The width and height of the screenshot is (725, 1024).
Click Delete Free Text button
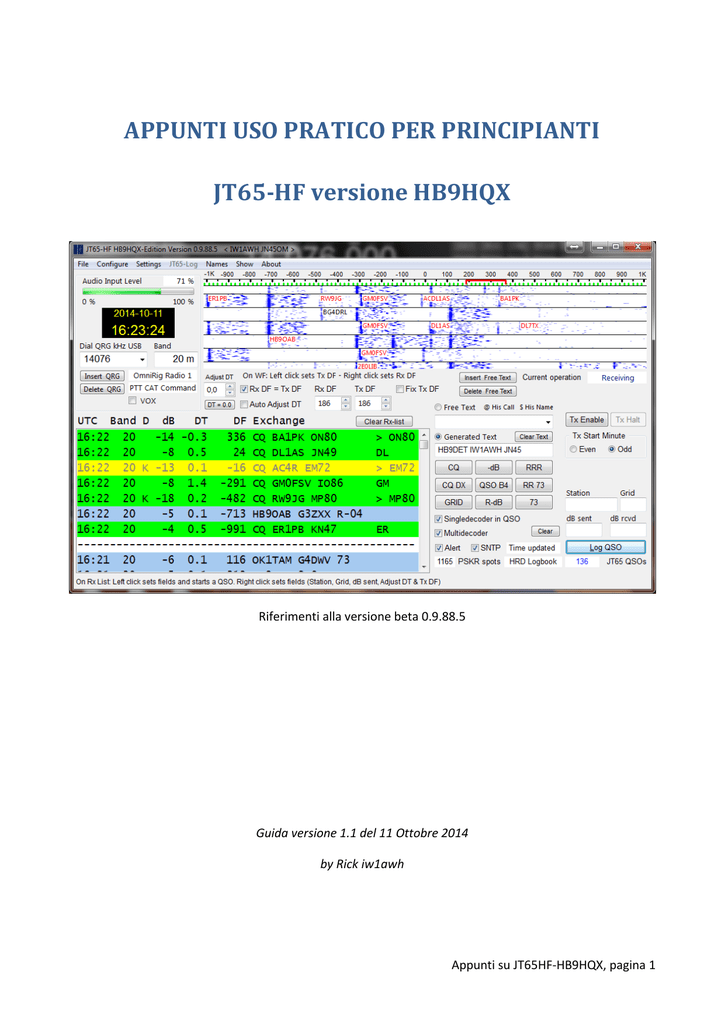click(x=487, y=392)
